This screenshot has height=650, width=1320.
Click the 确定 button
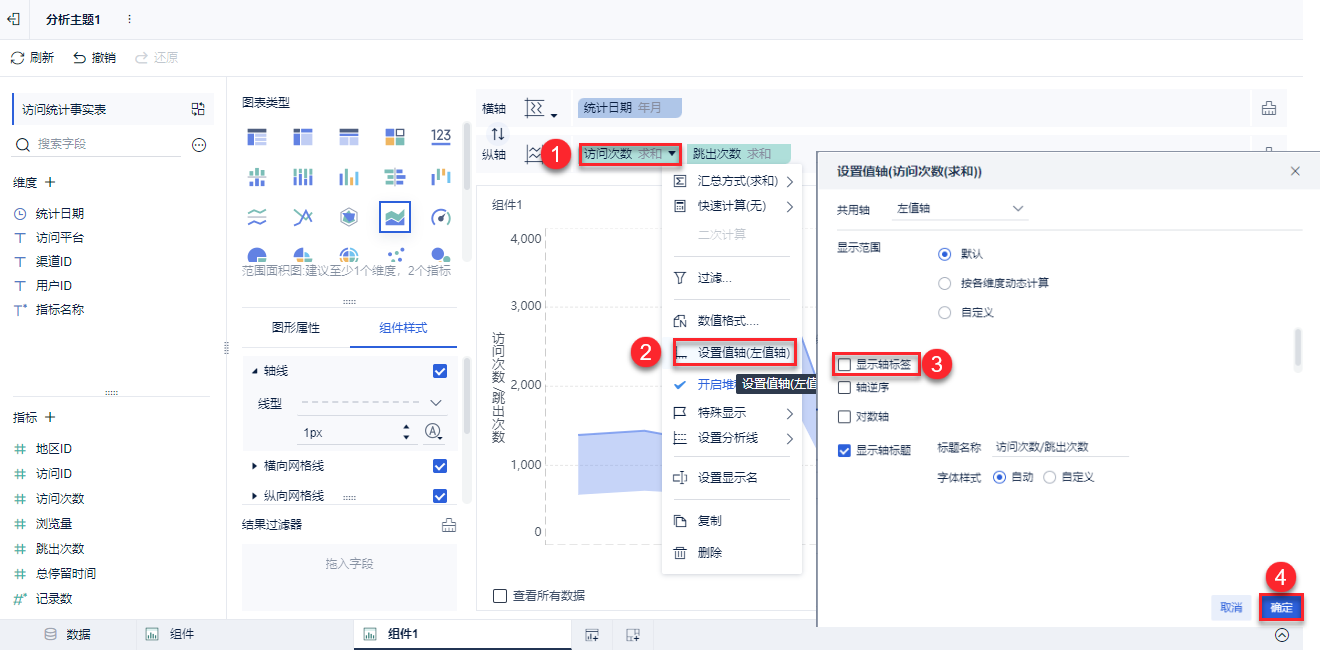point(1281,607)
